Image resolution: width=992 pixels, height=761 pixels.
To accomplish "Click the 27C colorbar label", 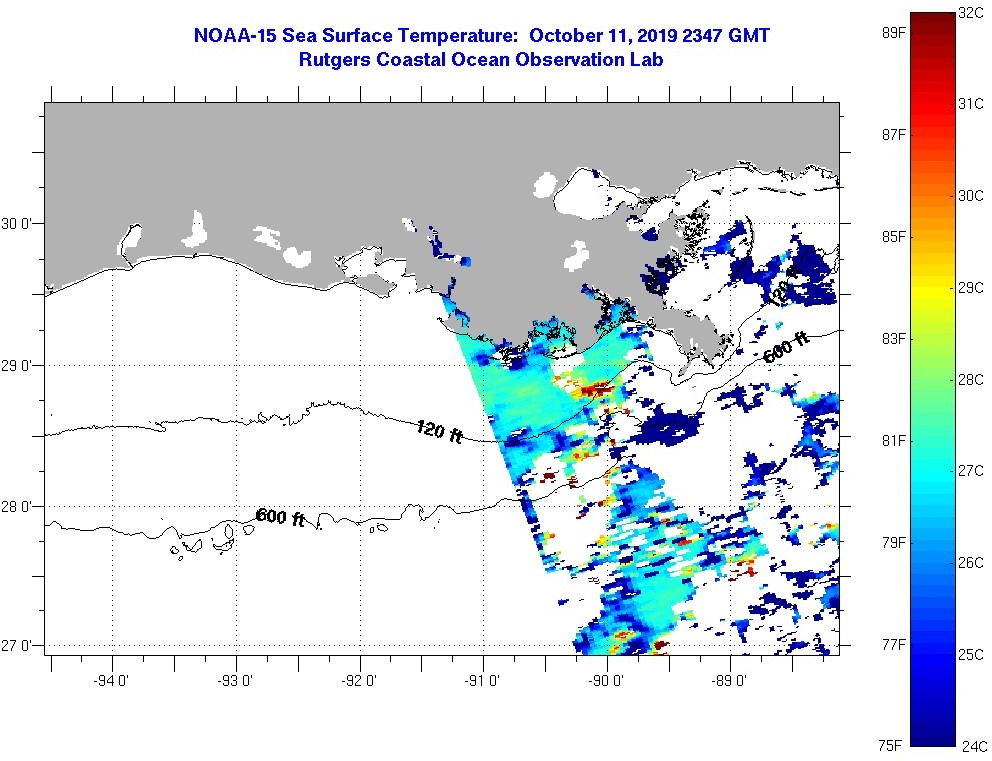I will [x=970, y=471].
